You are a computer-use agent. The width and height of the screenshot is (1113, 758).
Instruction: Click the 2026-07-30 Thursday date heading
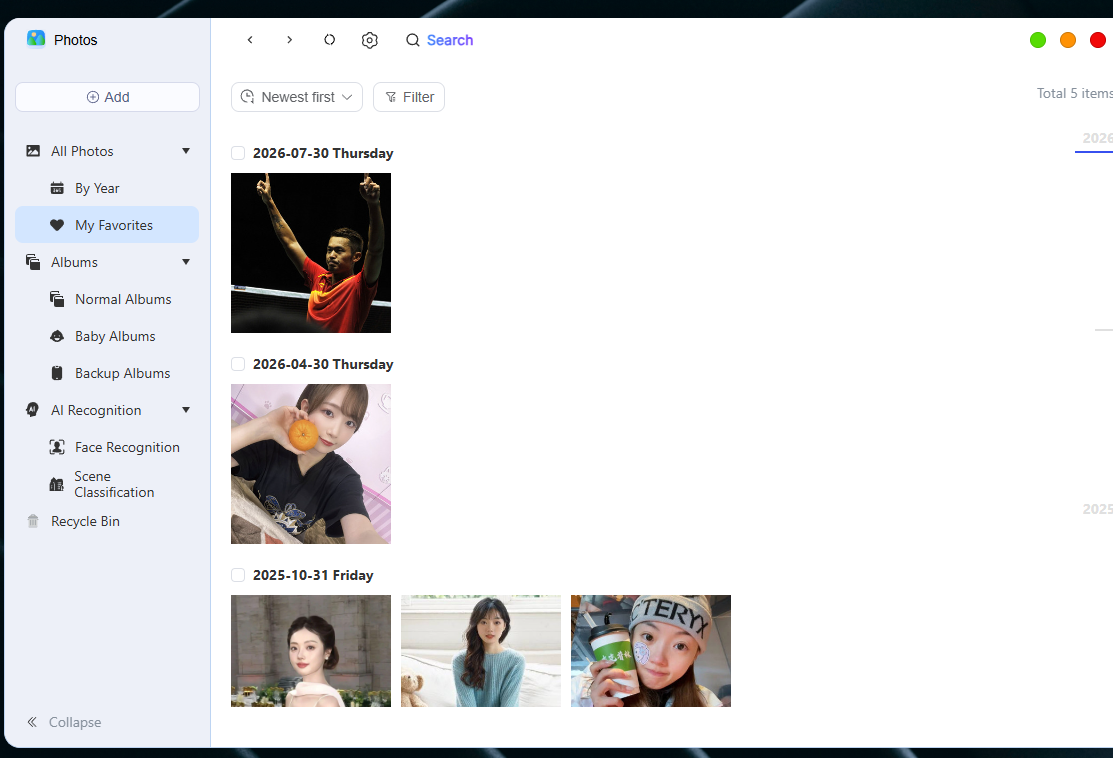coord(323,153)
